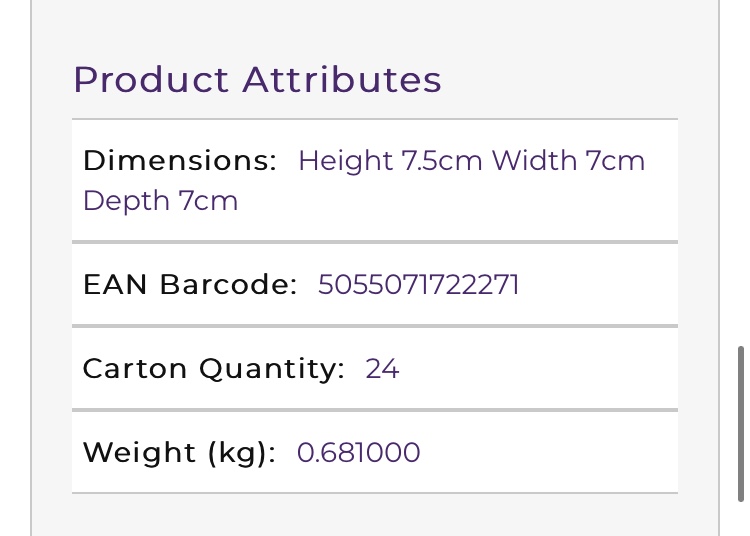Screen dimensions: 750x536
Task: Click the scrollbar track above the thumb
Action: point(741,172)
